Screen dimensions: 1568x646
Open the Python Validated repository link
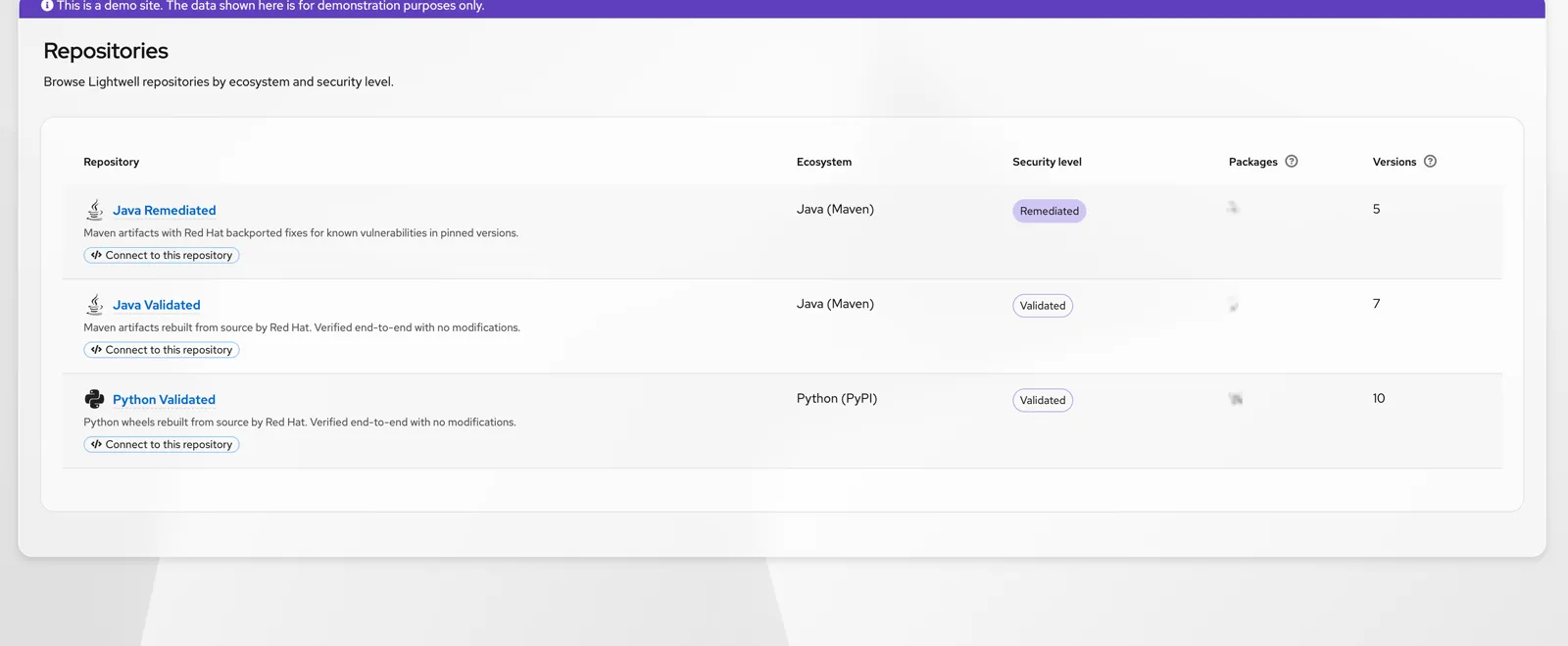[164, 400]
